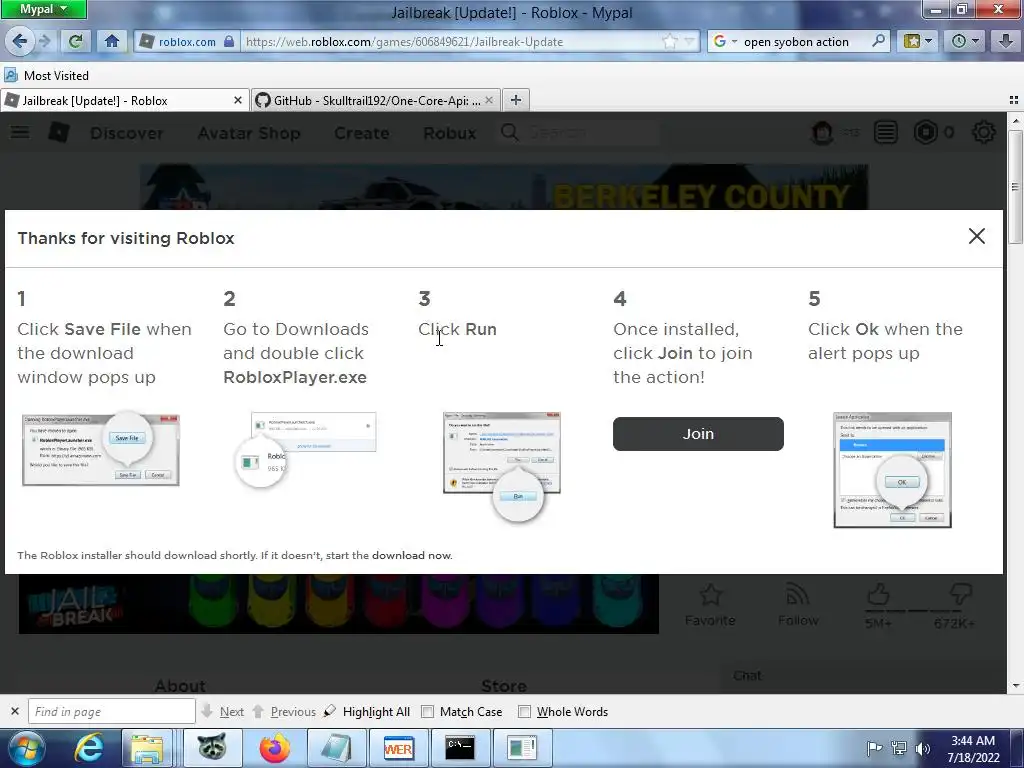1024x768 pixels.
Task: Click the page vertical scrollbar thumb
Action: (1015, 186)
